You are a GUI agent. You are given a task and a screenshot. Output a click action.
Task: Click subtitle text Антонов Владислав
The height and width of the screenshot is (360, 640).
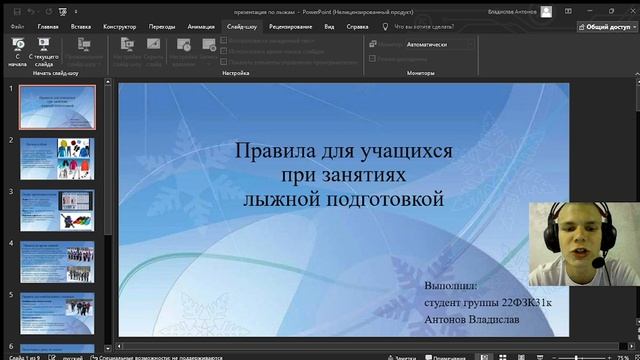[472, 319]
